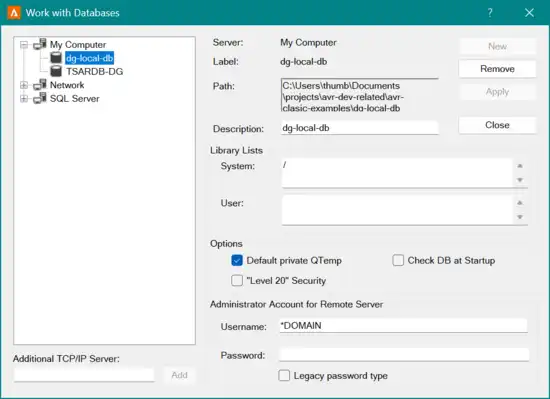Select the TSARDB-DG database entry
The width and height of the screenshot is (550, 399).
94,72
